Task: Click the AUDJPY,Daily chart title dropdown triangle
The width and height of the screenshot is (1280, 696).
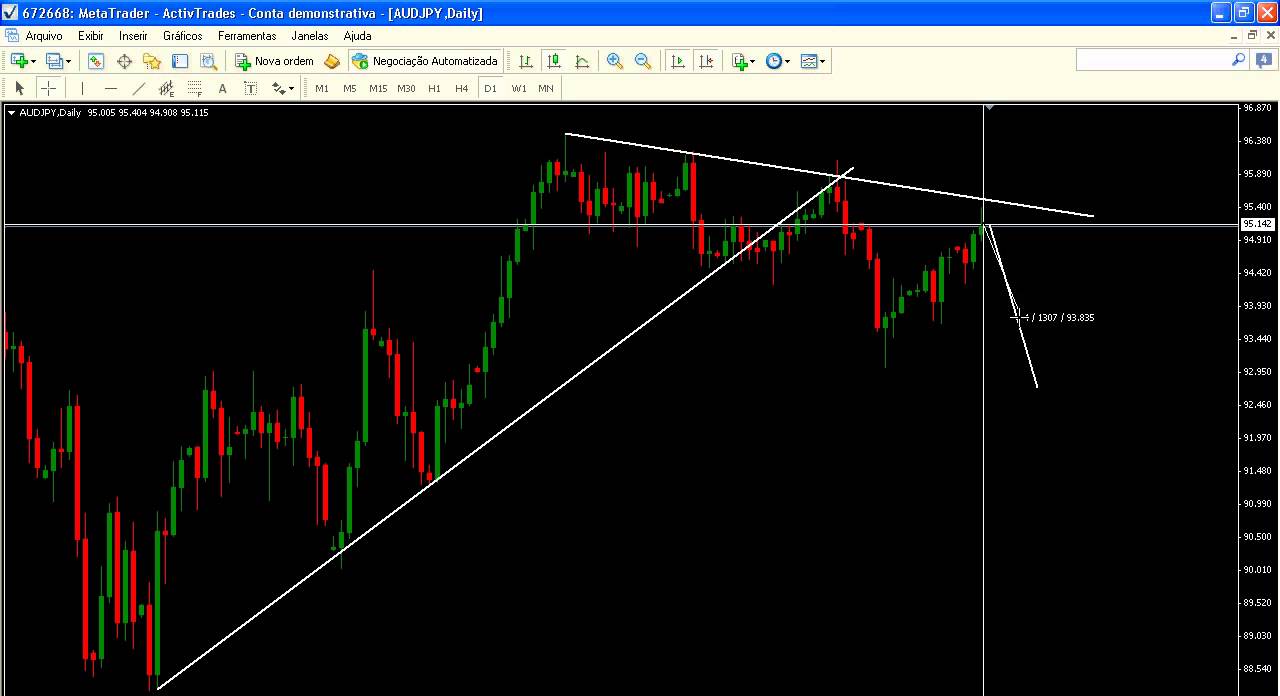Action: pos(11,112)
